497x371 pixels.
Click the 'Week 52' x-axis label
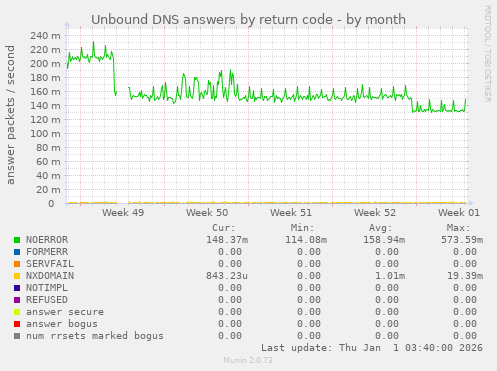[375, 213]
